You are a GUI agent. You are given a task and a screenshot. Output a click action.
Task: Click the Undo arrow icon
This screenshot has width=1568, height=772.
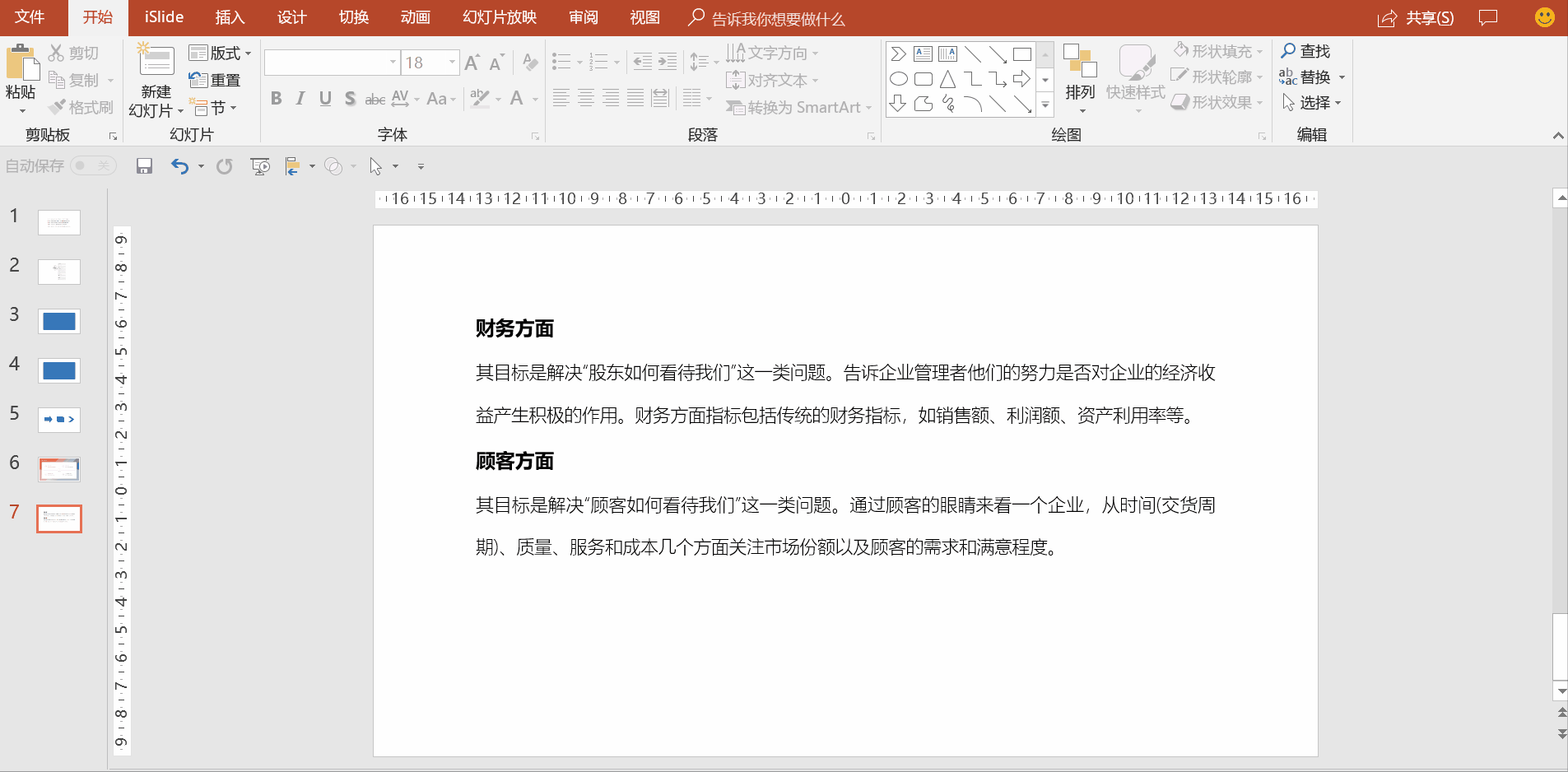pyautogui.click(x=179, y=166)
